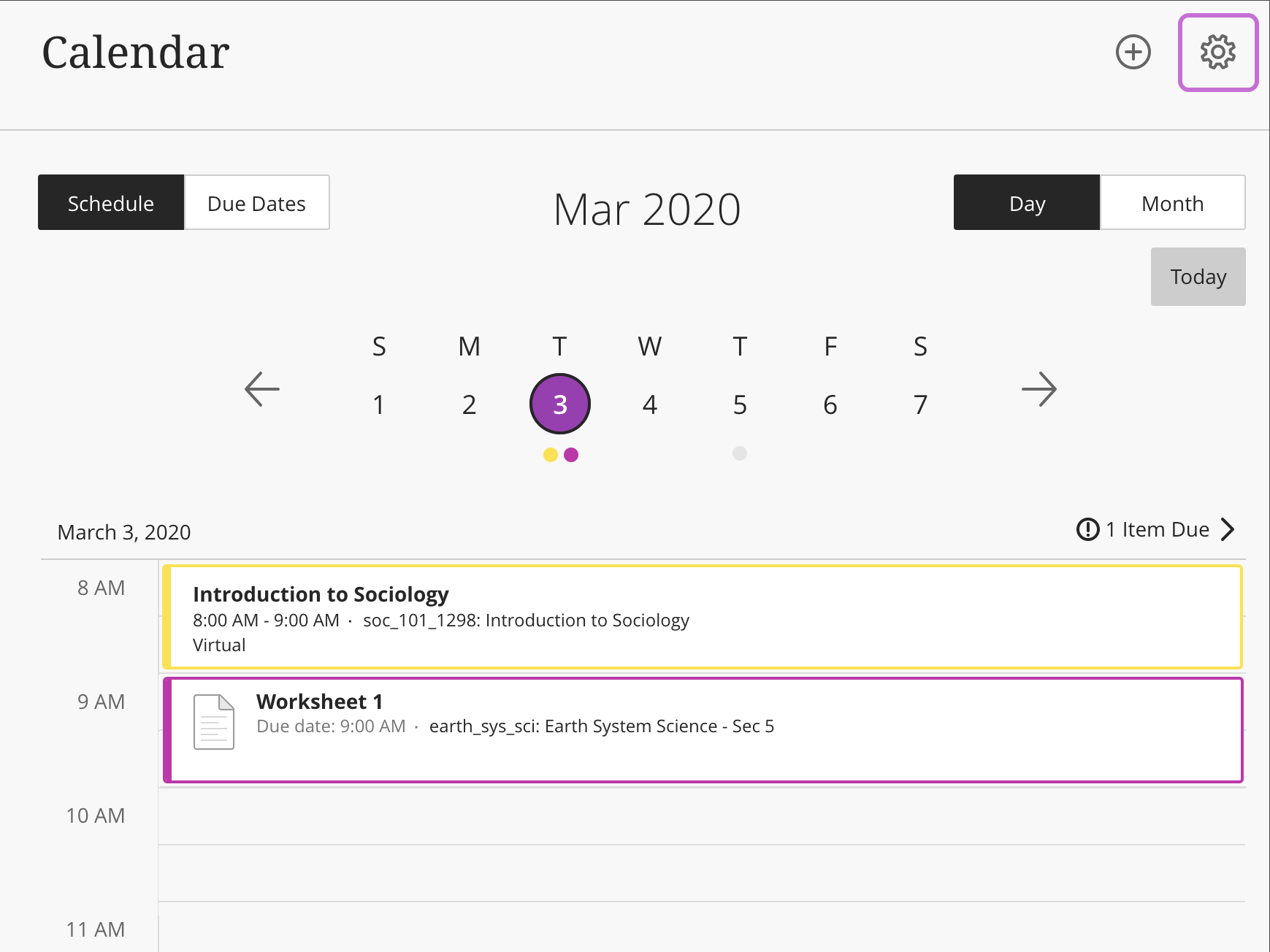Click the purple event dot under day 3
1270x952 pixels.
point(571,455)
